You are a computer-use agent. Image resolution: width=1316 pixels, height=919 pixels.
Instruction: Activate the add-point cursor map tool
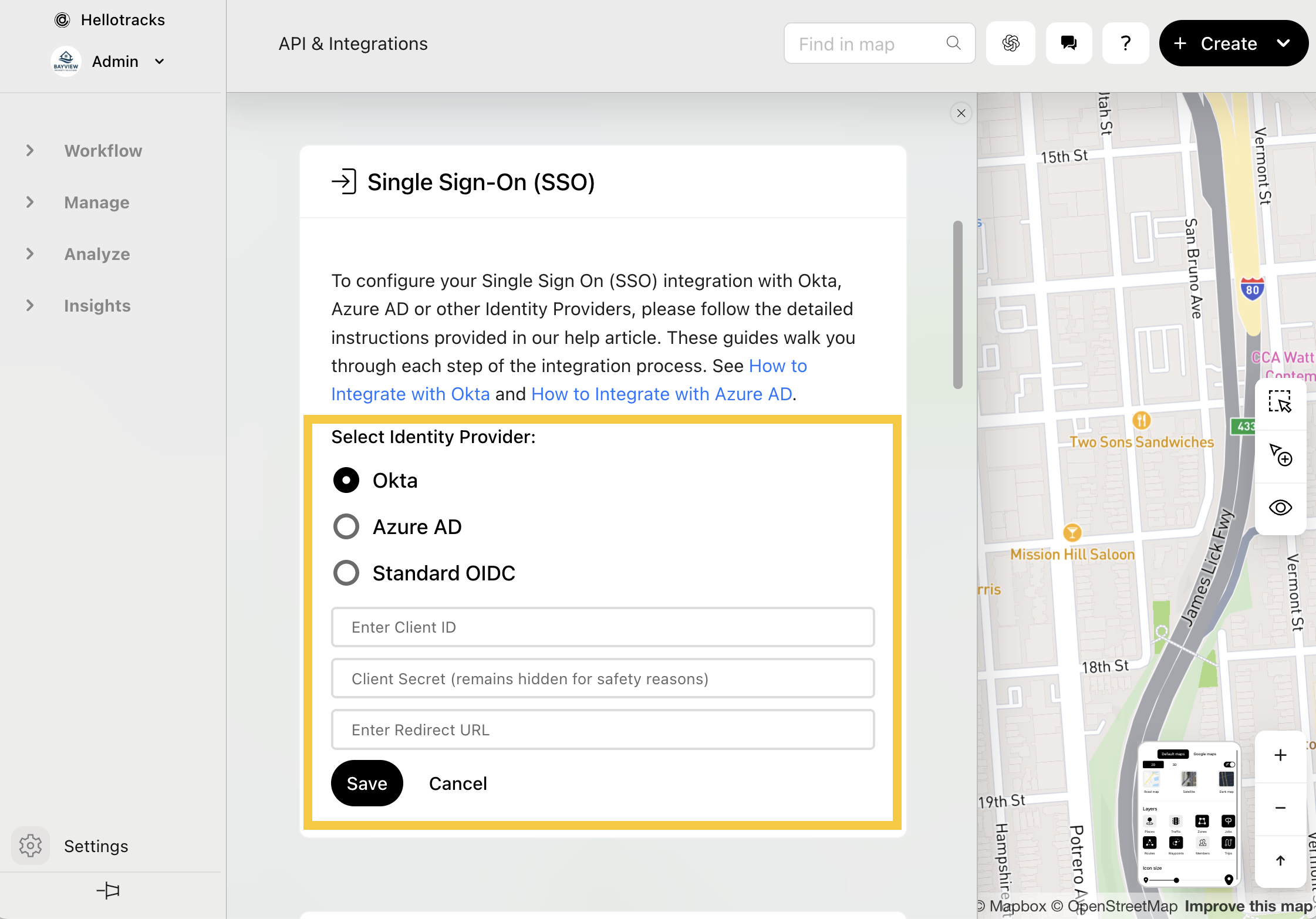(x=1280, y=455)
